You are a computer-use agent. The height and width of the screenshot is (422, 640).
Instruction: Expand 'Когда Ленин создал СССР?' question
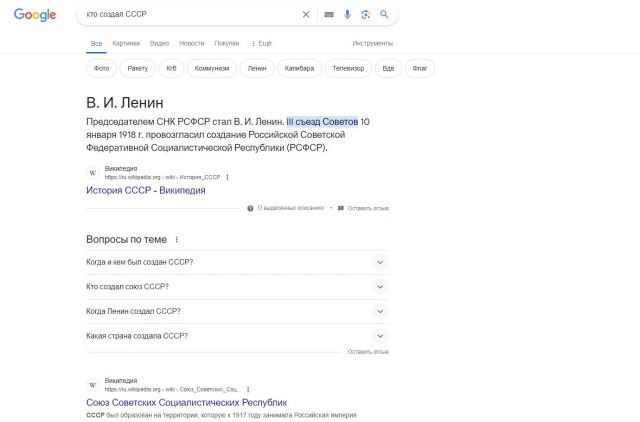[x=237, y=311]
